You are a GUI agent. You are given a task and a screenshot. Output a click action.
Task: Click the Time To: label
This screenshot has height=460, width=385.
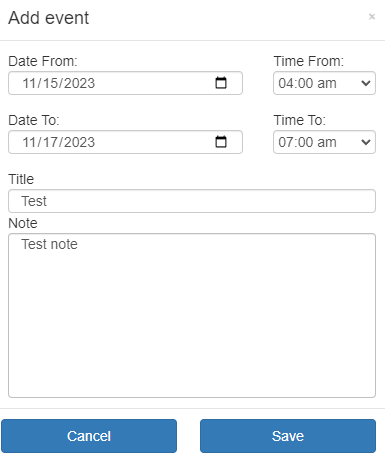[300, 120]
